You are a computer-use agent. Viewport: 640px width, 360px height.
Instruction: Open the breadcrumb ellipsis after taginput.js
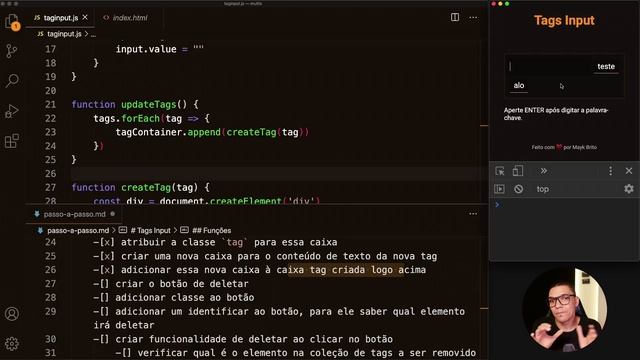[93, 34]
